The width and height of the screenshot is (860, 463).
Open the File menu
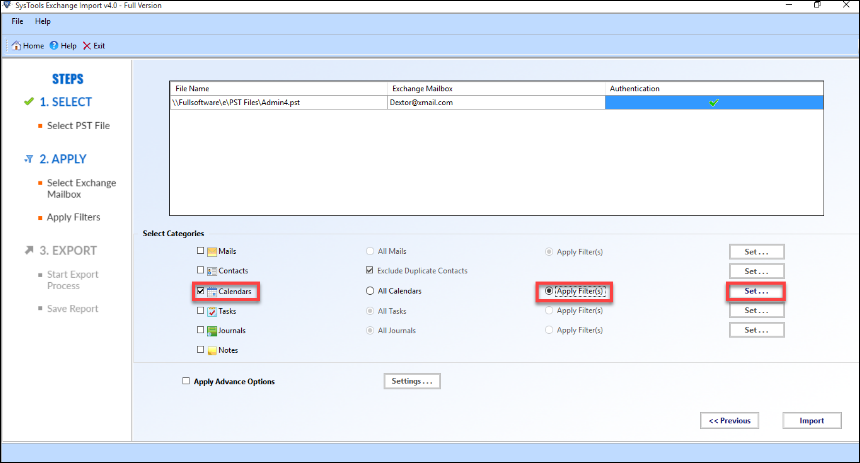pos(18,21)
